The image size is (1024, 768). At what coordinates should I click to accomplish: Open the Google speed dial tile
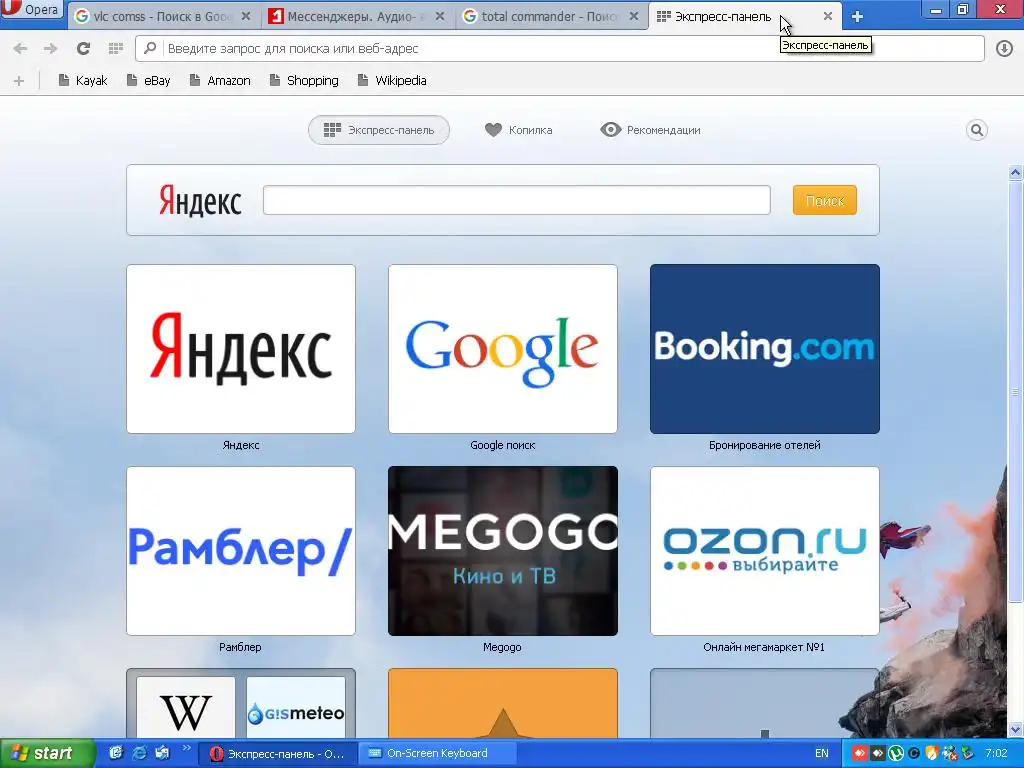pos(503,349)
